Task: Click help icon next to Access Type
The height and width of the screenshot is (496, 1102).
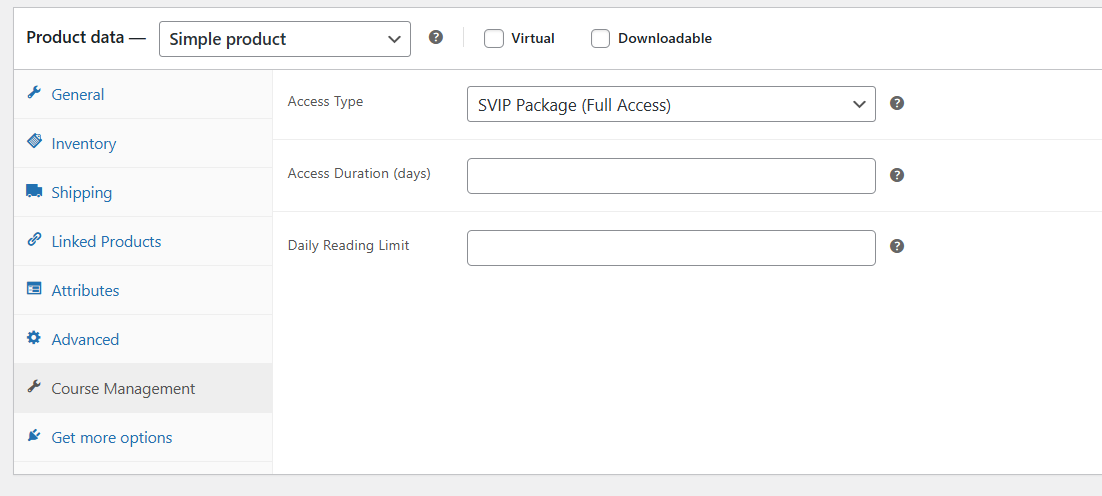Action: coord(897,103)
